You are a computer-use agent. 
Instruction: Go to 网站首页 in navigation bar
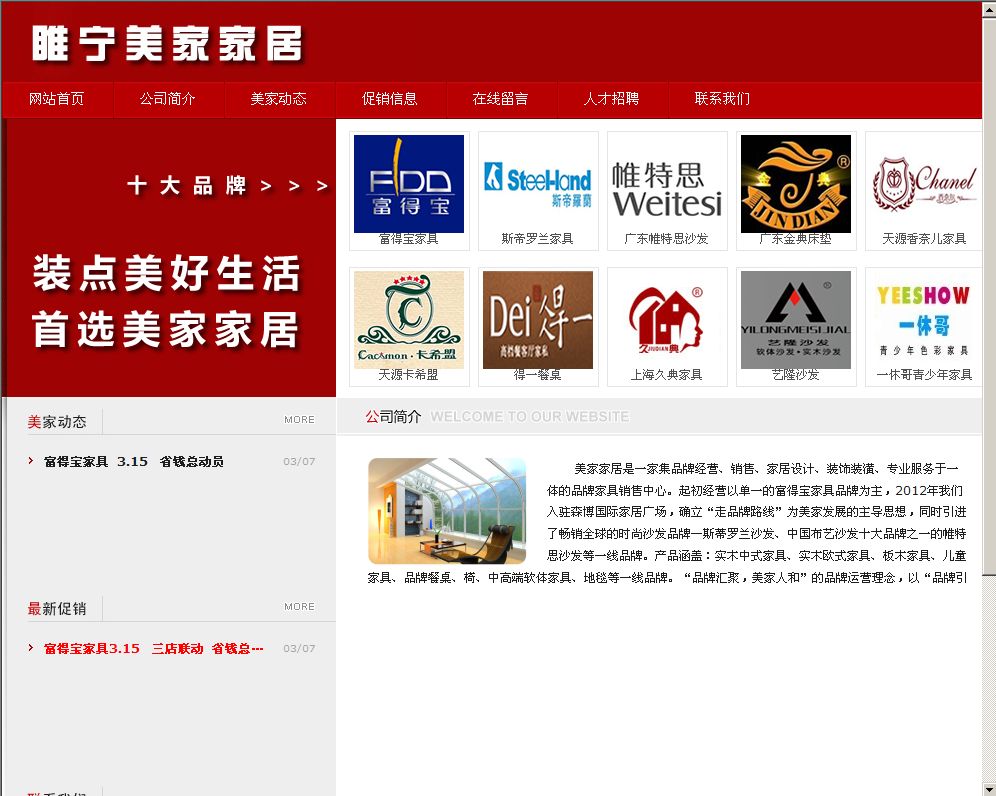57,99
